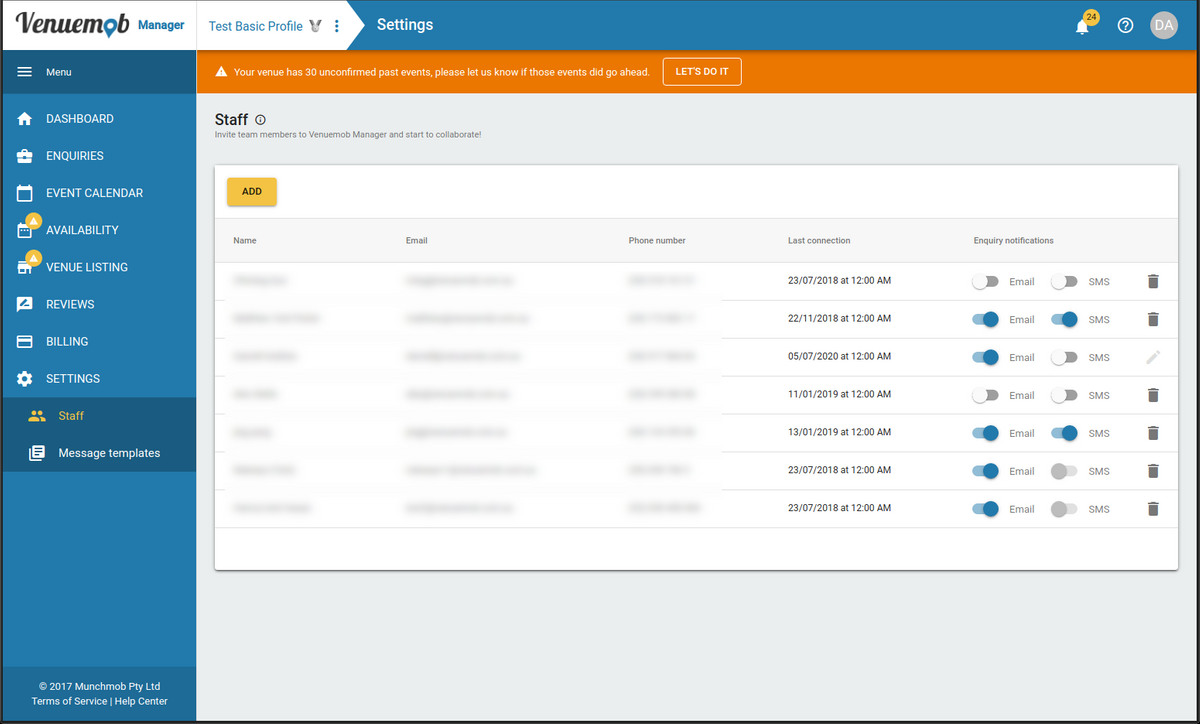Enable Email notifications for the 11/01/2019 row
This screenshot has height=724, width=1200.
[985, 395]
